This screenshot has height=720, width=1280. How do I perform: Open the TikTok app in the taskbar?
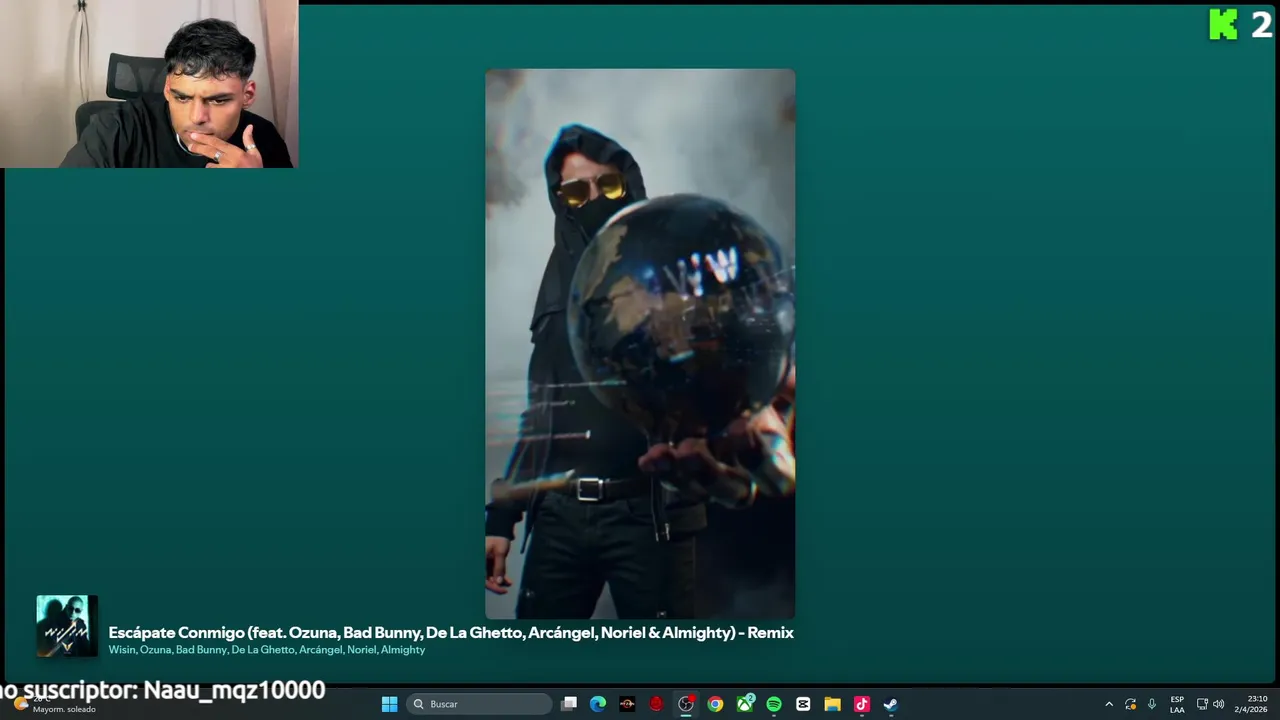pos(862,704)
